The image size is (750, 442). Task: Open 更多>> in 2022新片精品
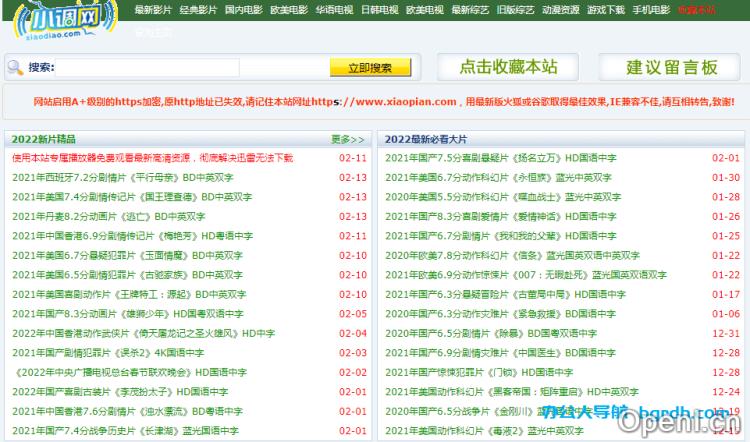click(348, 139)
